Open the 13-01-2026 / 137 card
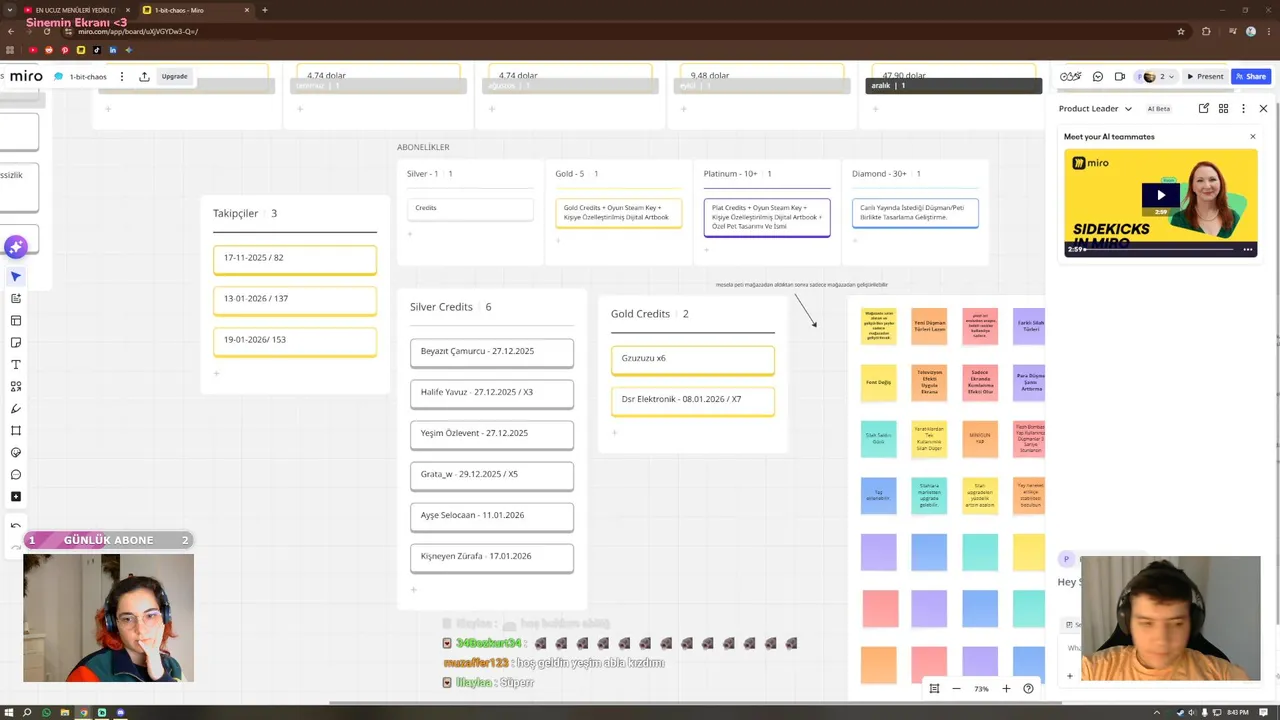Image resolution: width=1280 pixels, height=720 pixels. 295,300
